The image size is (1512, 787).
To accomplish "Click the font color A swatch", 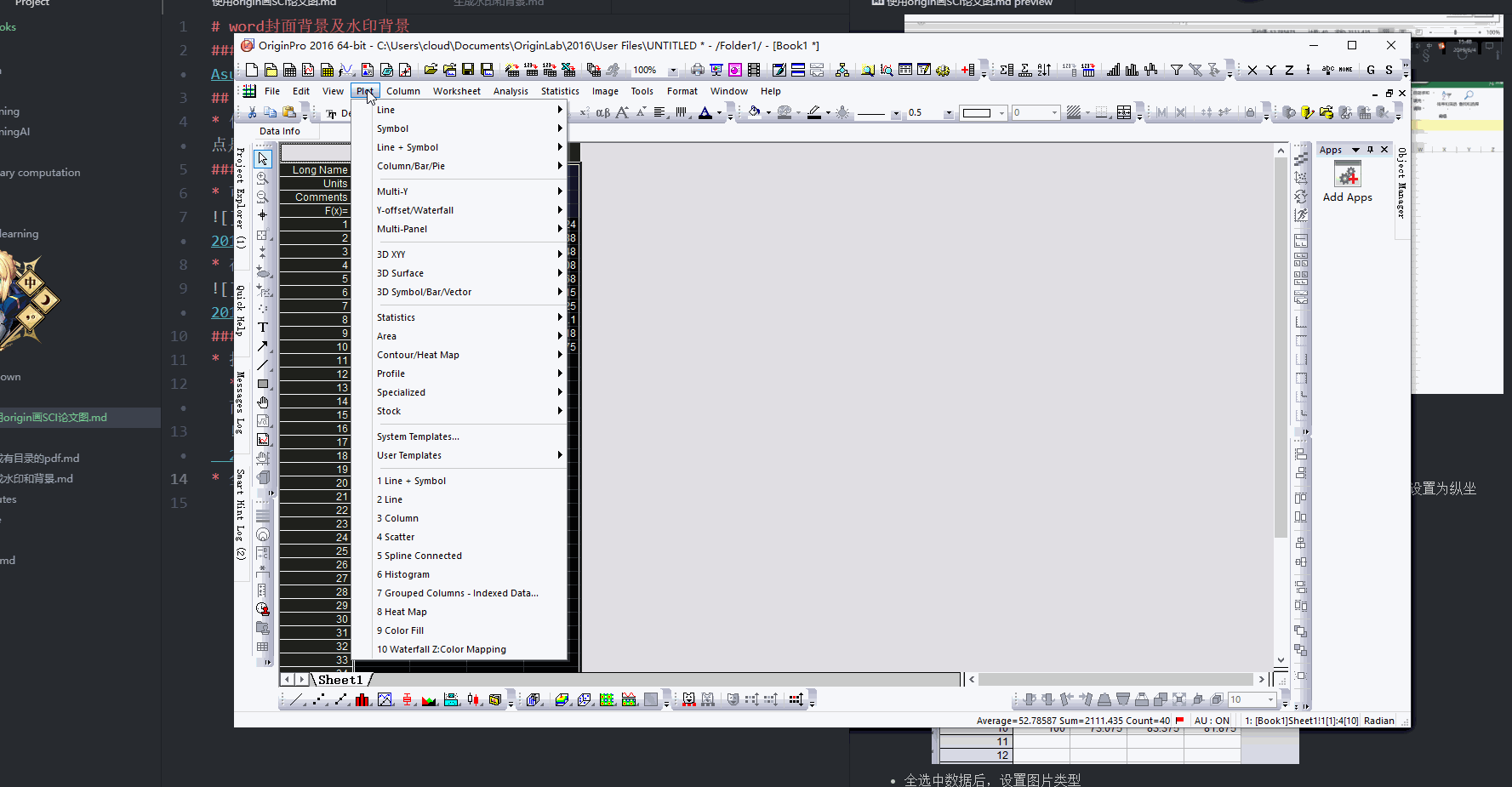I will pyautogui.click(x=705, y=112).
